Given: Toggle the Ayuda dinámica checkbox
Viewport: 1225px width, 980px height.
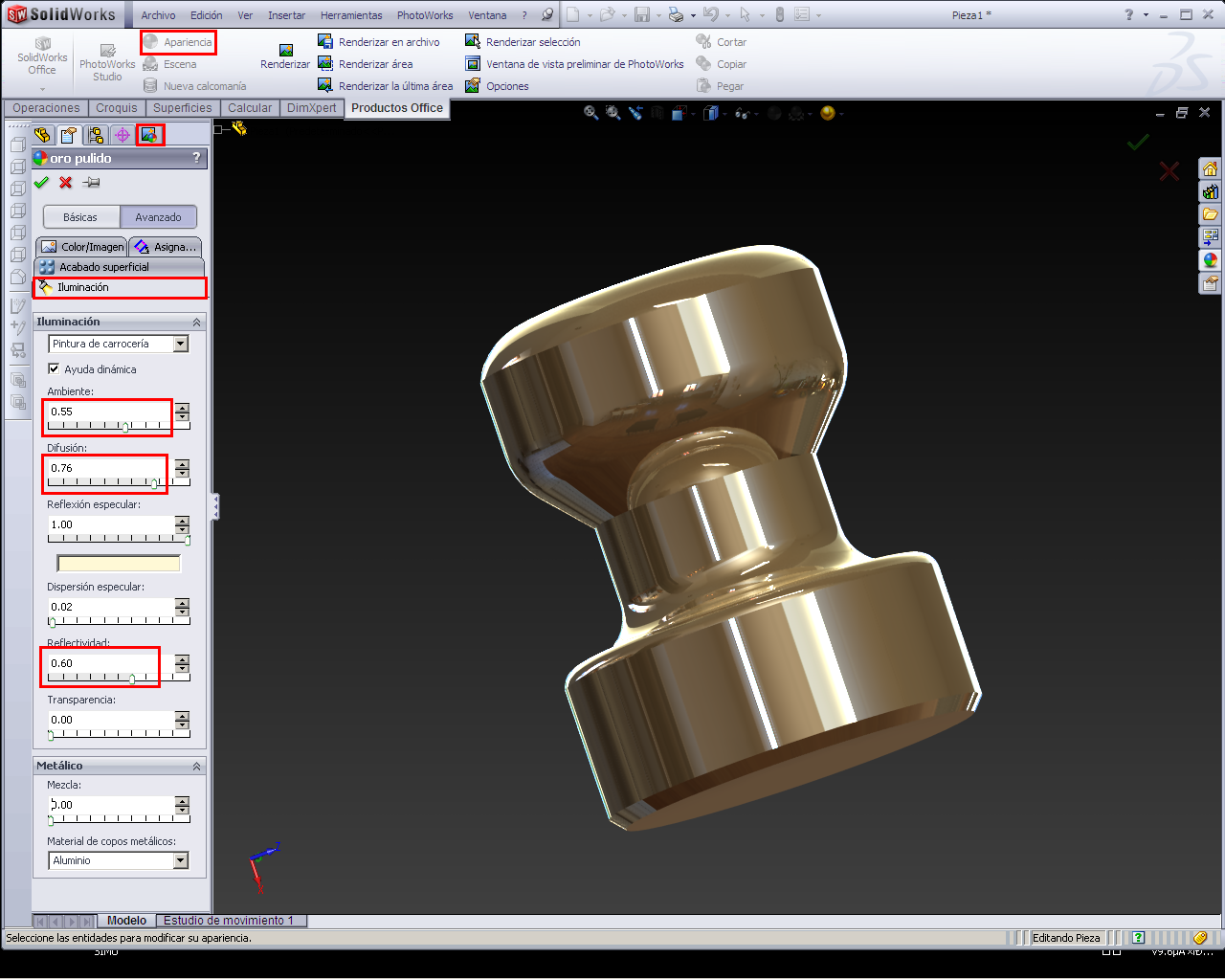Looking at the screenshot, I should coord(54,368).
